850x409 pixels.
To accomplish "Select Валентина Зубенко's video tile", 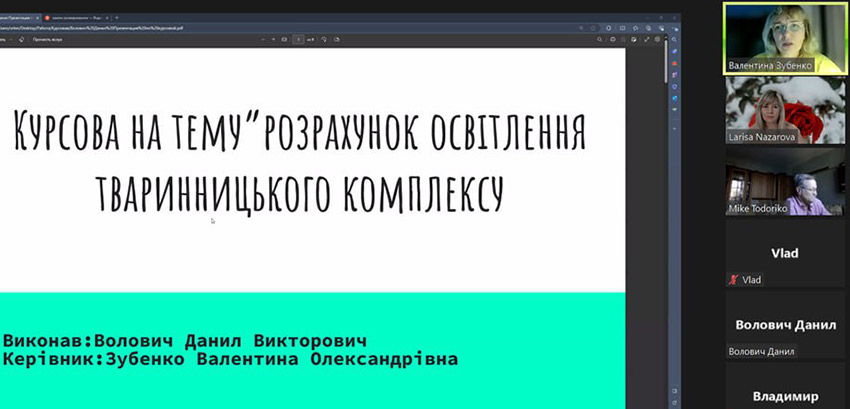I will 786,38.
